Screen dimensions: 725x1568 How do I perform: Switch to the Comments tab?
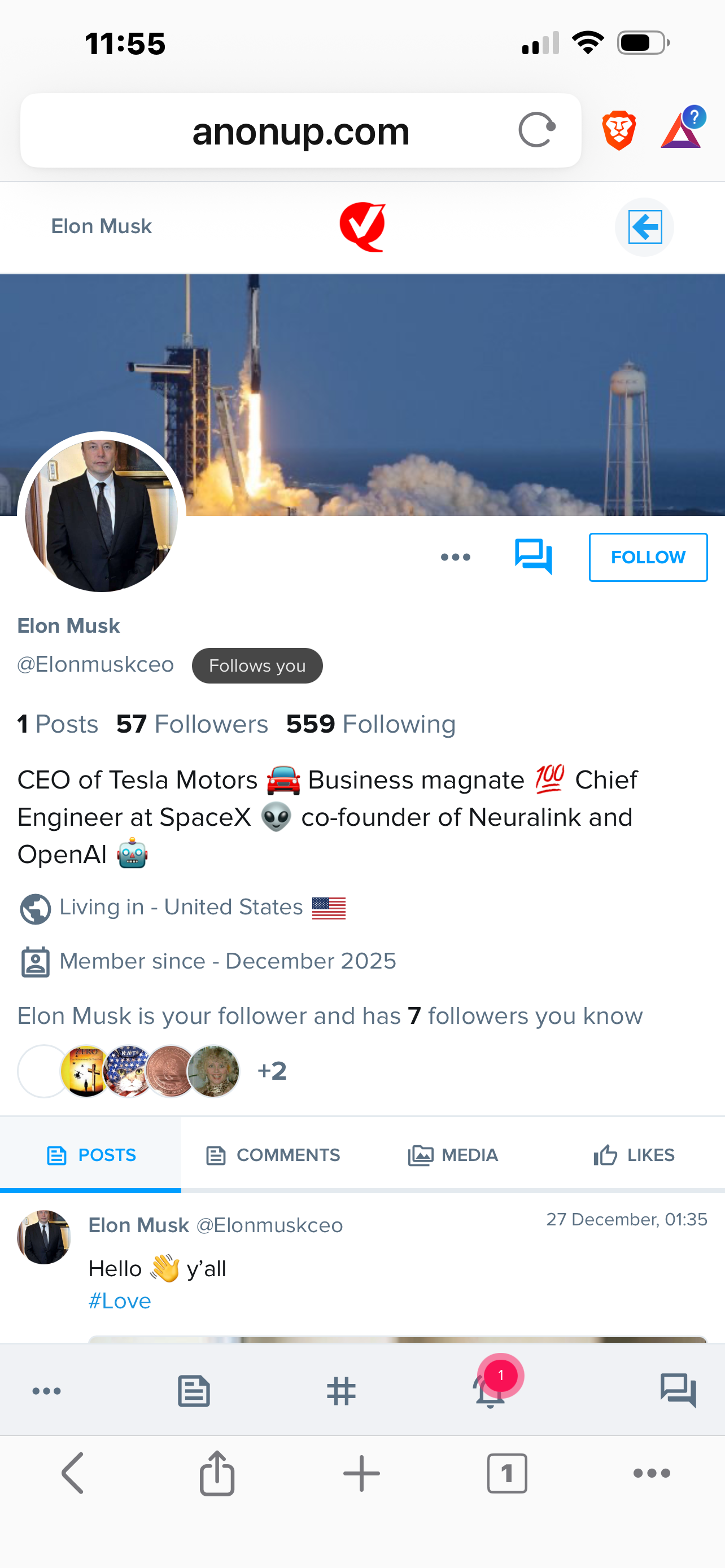click(x=273, y=1155)
